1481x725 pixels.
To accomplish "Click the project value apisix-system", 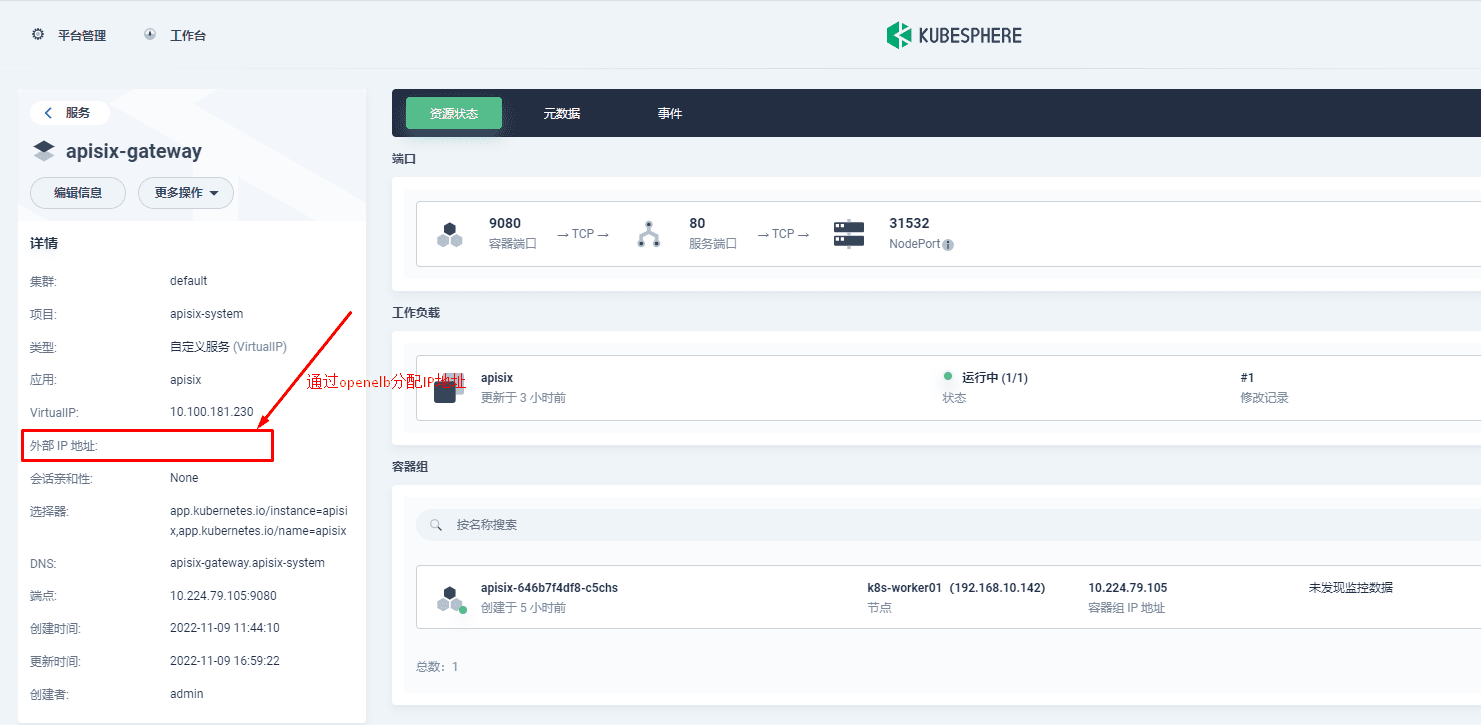I will click(206, 314).
